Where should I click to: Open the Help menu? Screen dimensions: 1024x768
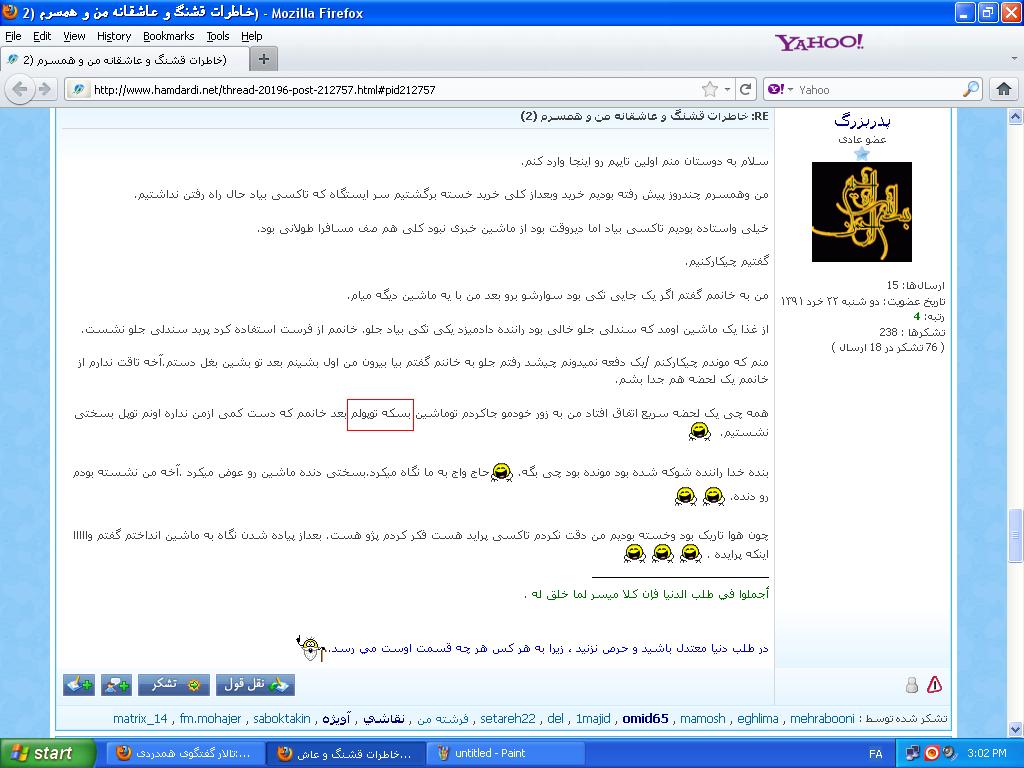point(251,36)
